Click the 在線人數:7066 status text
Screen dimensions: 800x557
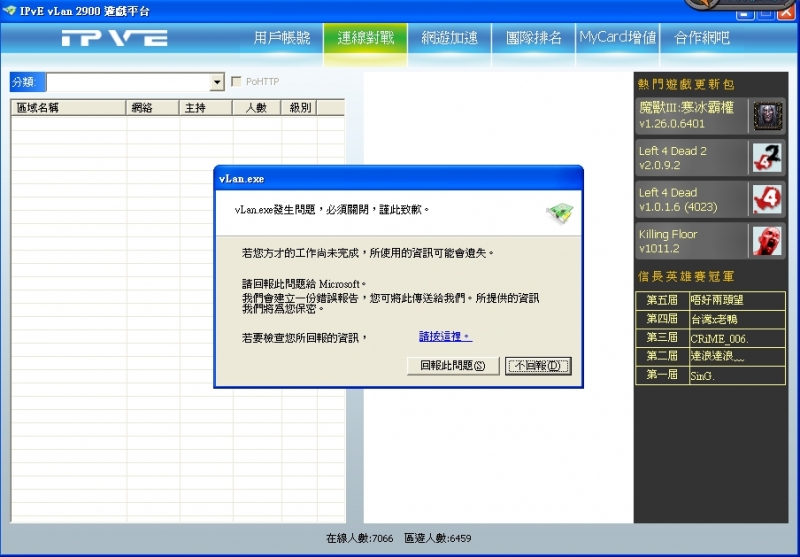[360, 538]
